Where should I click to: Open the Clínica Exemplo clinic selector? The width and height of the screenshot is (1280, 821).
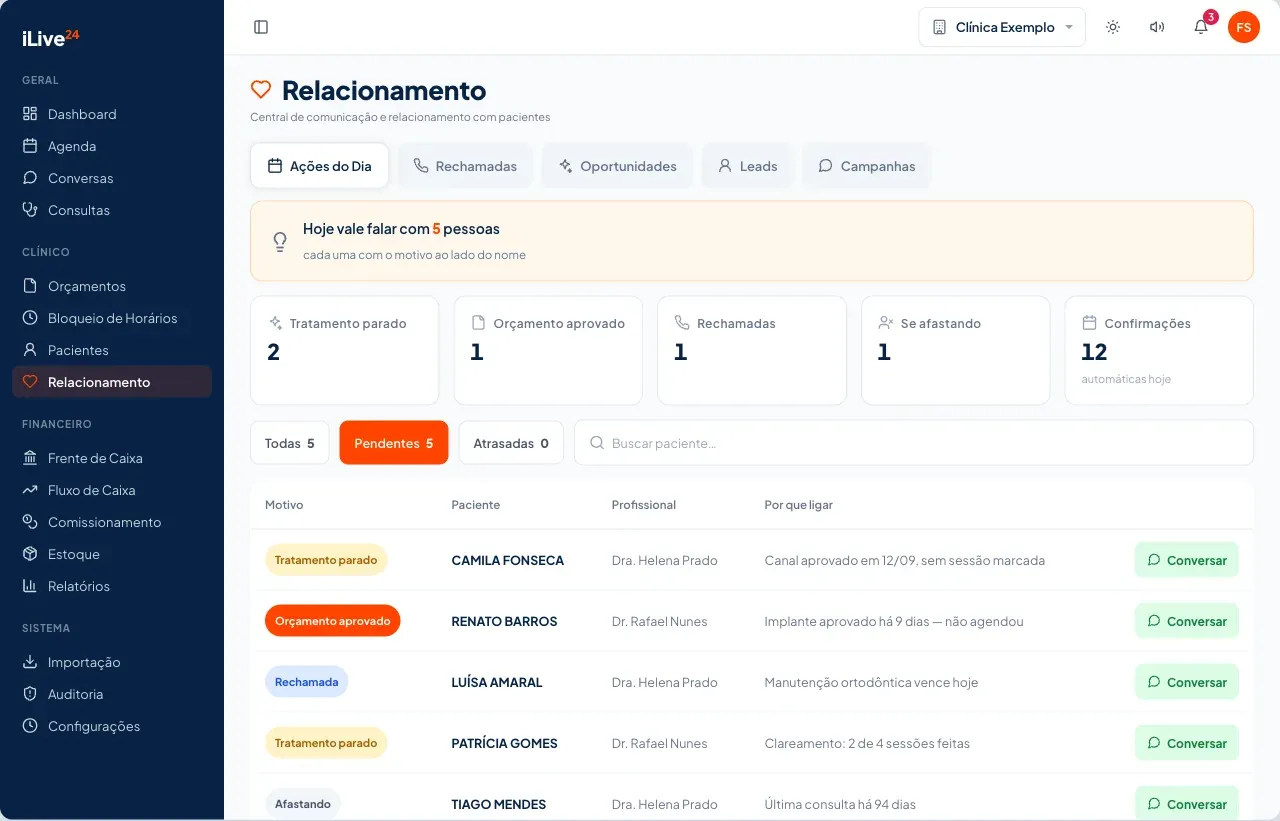tap(1002, 27)
